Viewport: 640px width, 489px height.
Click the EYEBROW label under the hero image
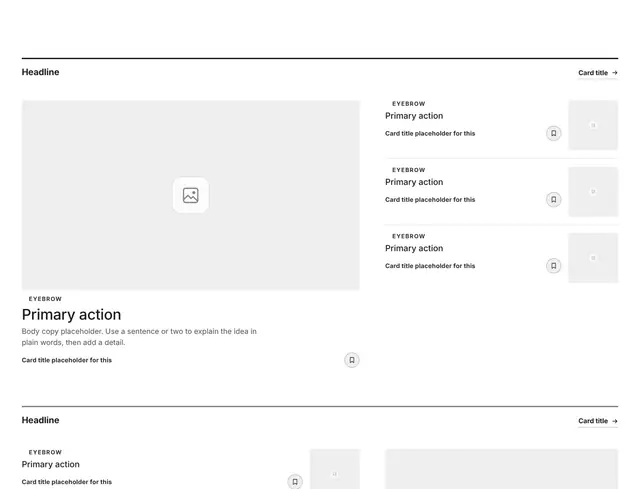45,299
